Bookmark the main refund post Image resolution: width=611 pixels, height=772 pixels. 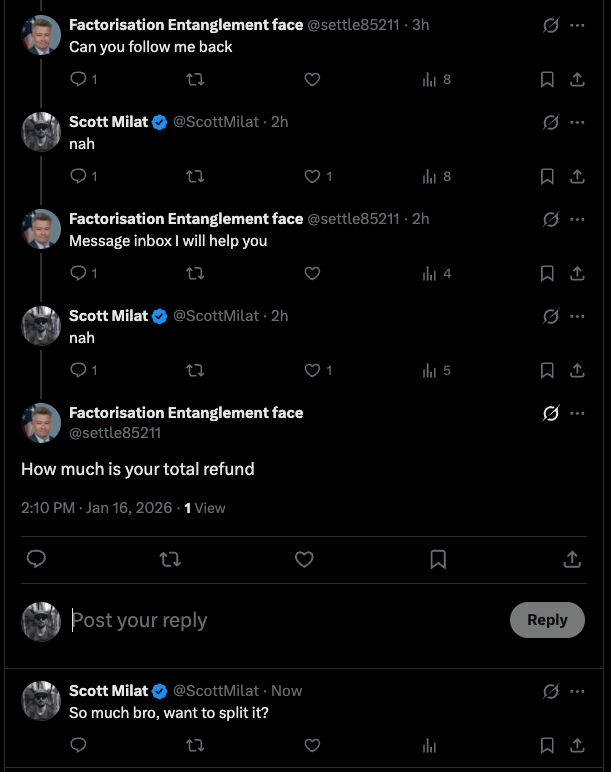(438, 560)
